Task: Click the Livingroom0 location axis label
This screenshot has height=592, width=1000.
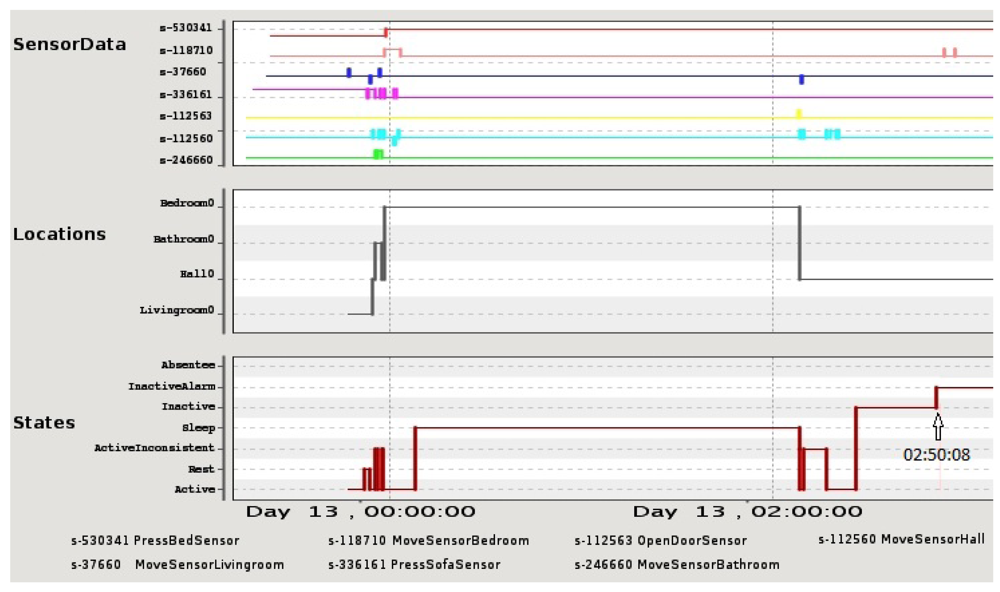Action: click(x=177, y=311)
